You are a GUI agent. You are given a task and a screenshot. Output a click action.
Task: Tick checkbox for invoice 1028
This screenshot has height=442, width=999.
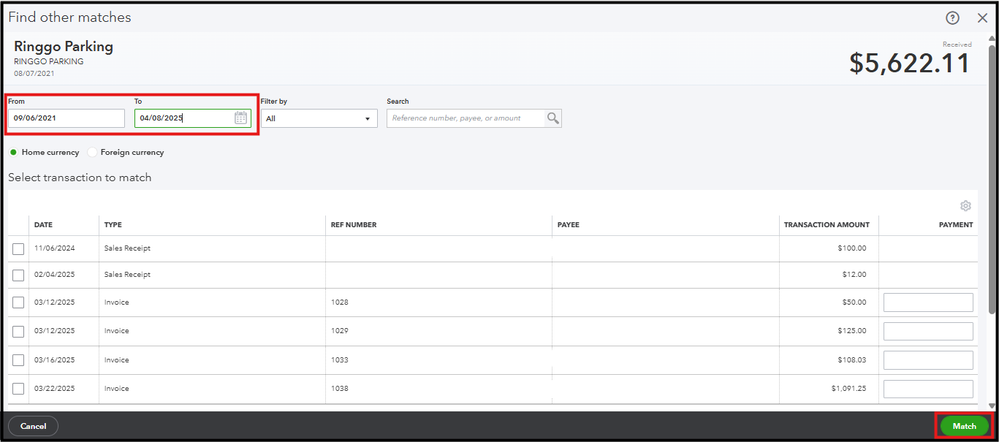[x=18, y=303]
